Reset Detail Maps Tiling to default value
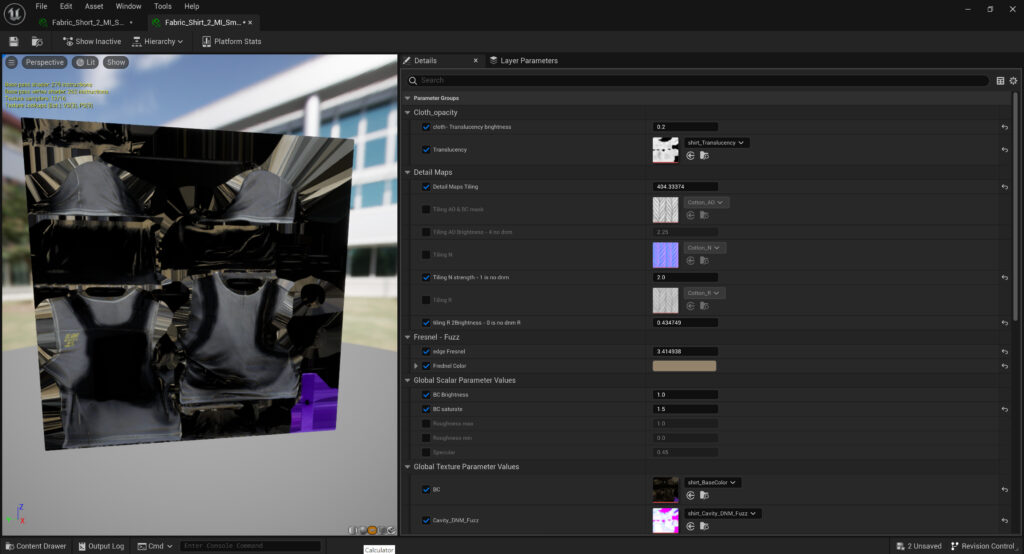Viewport: 1024px width, 554px height. (1004, 187)
